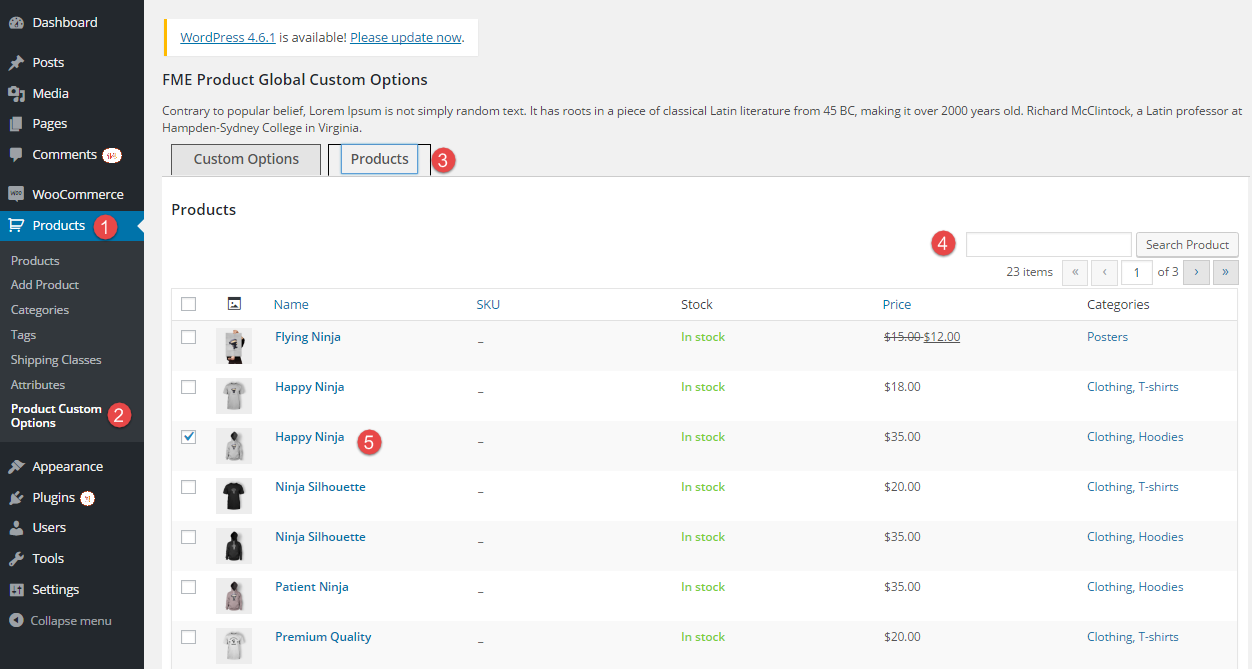
Task: Click the Settings sliders icon
Action: point(16,589)
